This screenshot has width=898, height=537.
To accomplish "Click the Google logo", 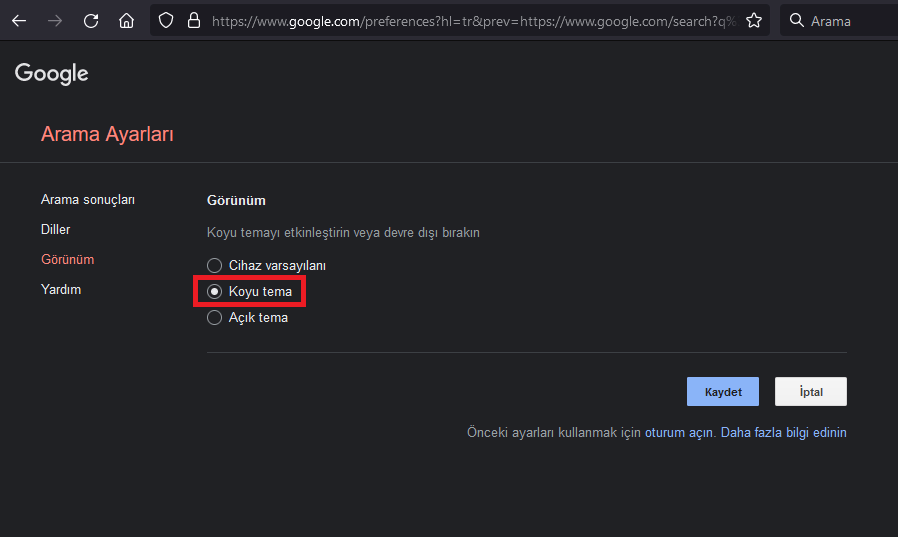I will tap(52, 73).
